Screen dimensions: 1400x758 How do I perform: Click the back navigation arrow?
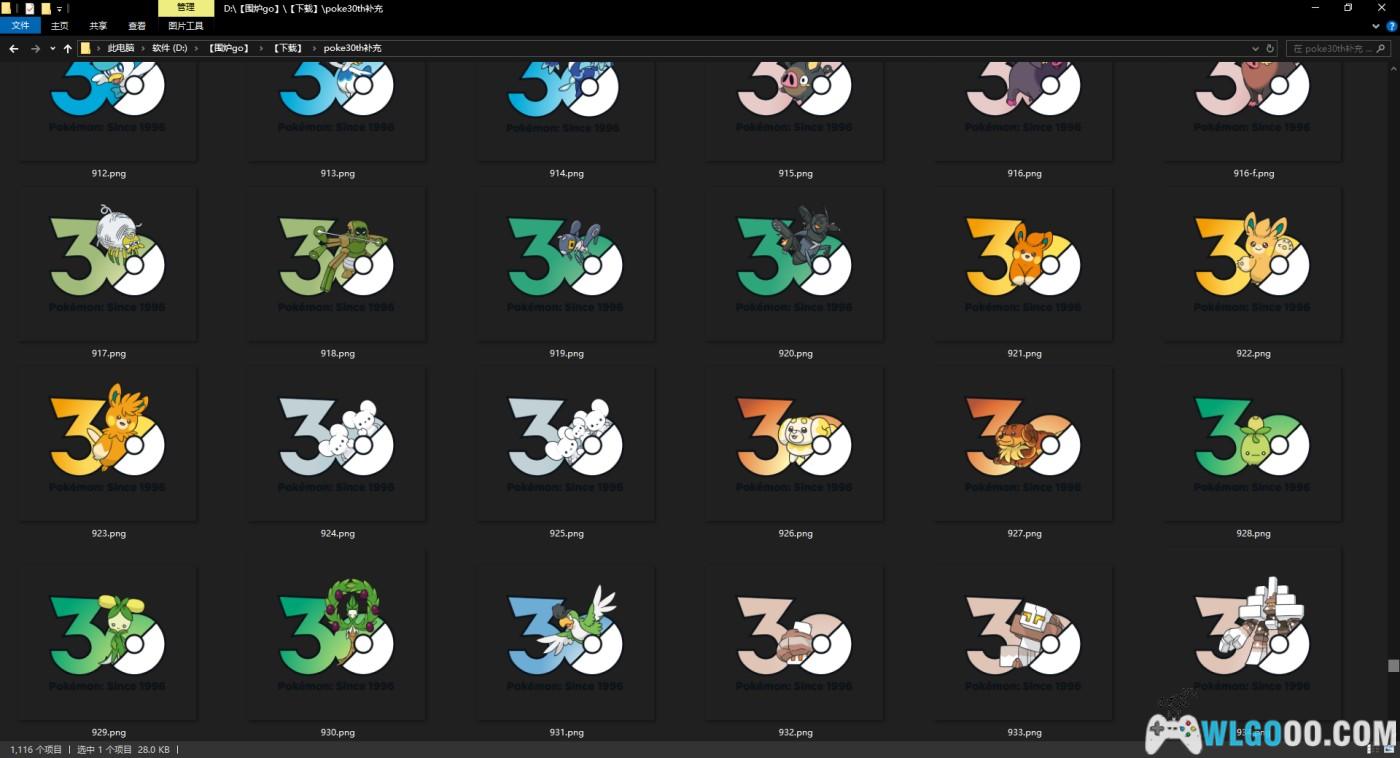coord(14,48)
